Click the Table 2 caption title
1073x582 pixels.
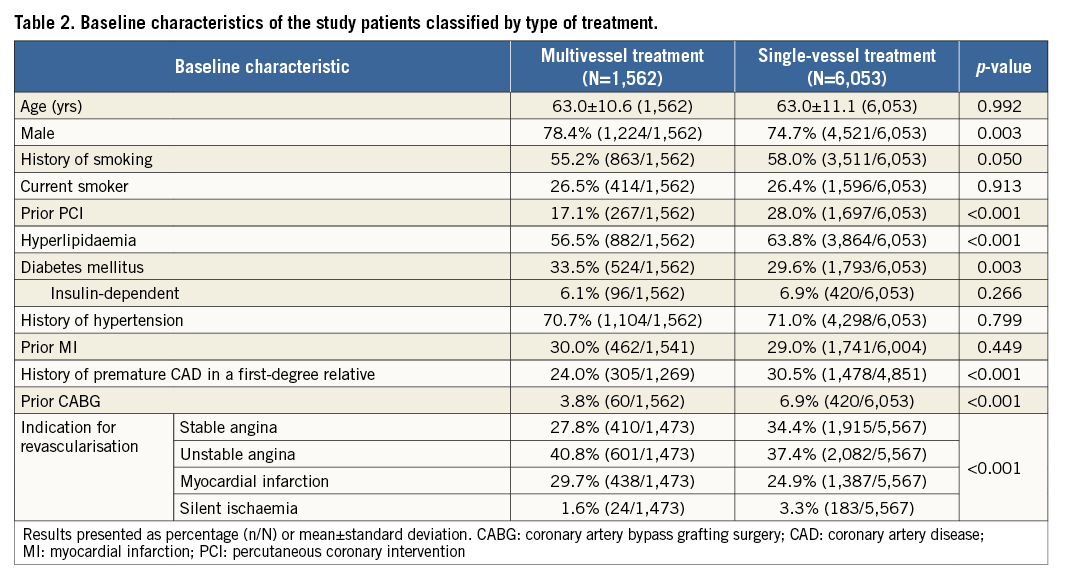click(x=336, y=22)
